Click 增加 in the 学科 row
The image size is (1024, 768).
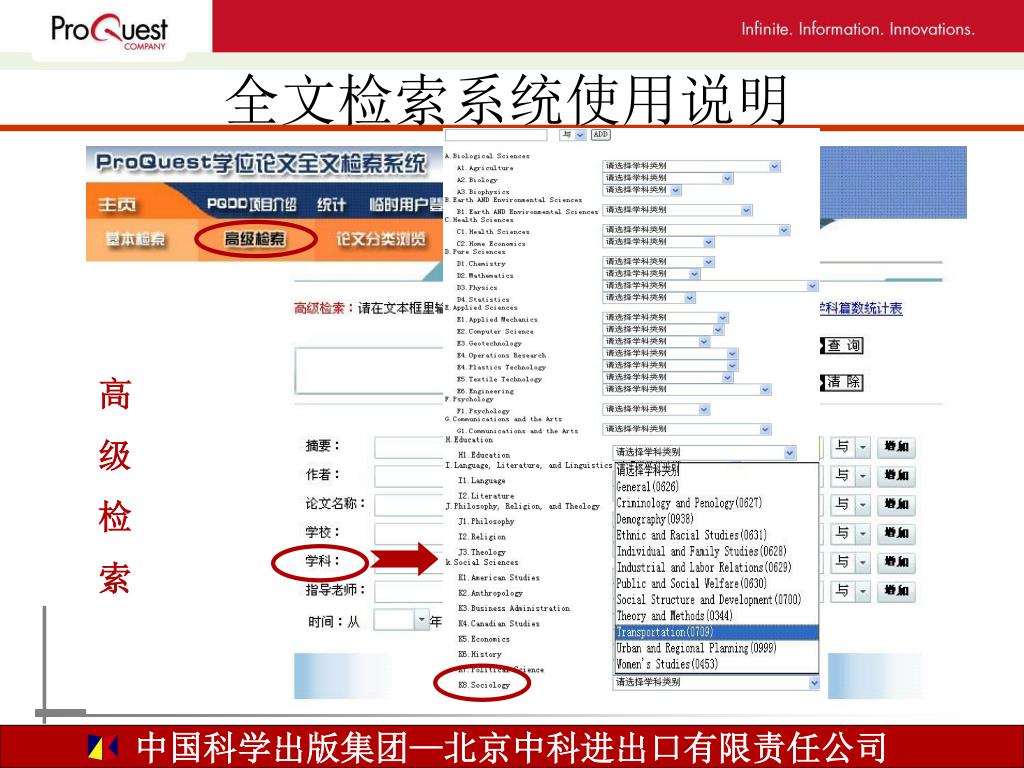(896, 562)
